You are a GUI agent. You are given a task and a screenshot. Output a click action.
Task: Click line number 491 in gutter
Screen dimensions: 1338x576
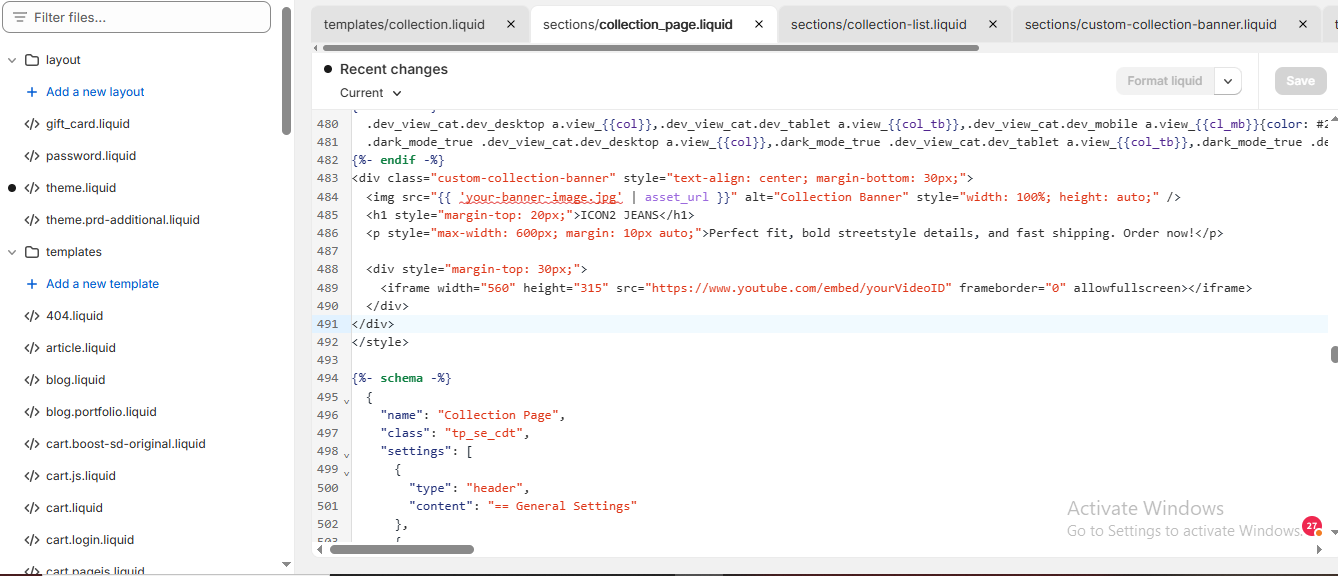327,324
